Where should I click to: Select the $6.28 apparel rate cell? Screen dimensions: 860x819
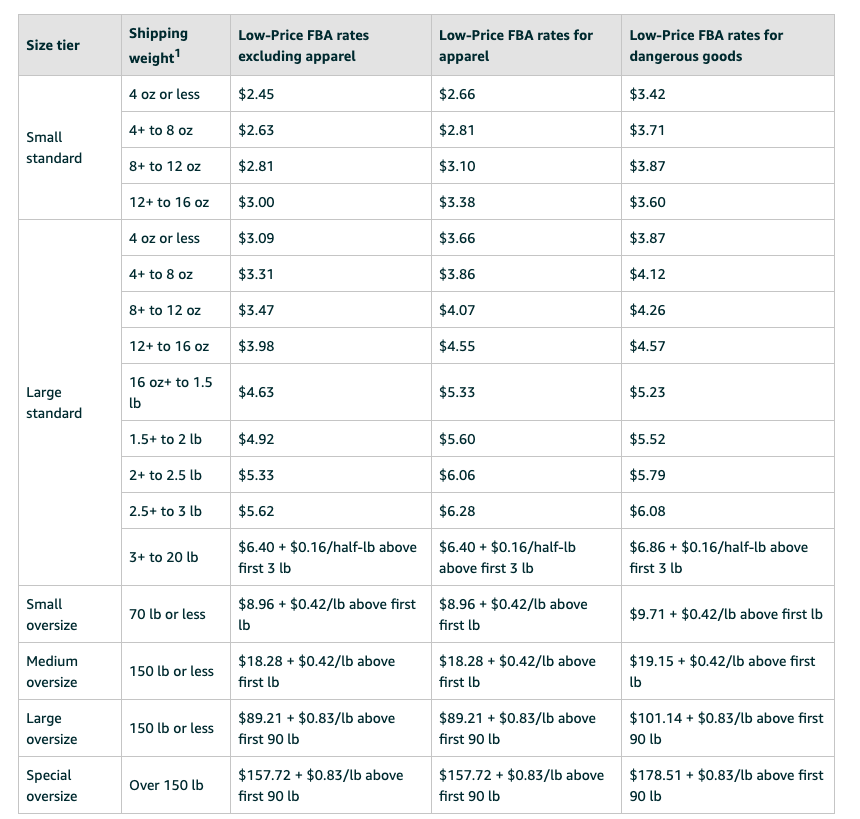(x=457, y=511)
